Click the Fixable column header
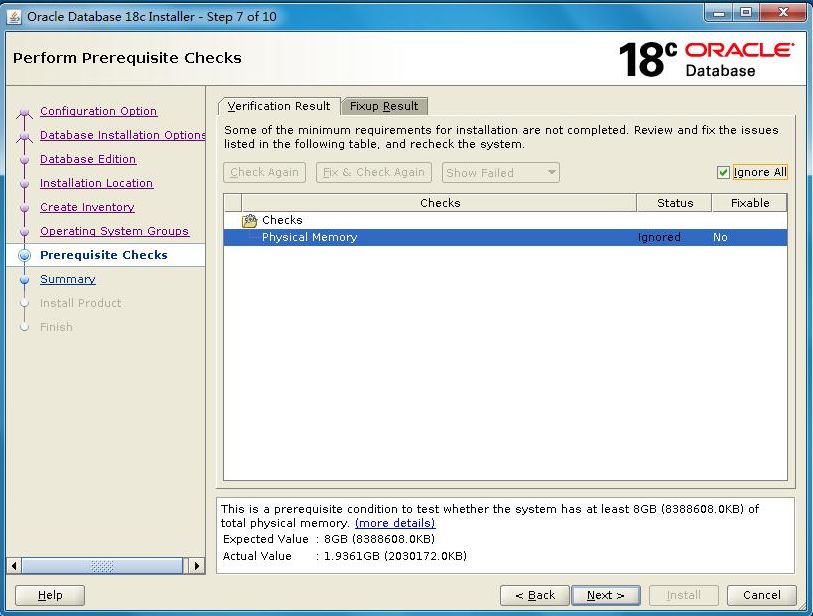The height and width of the screenshot is (616, 813). (750, 203)
